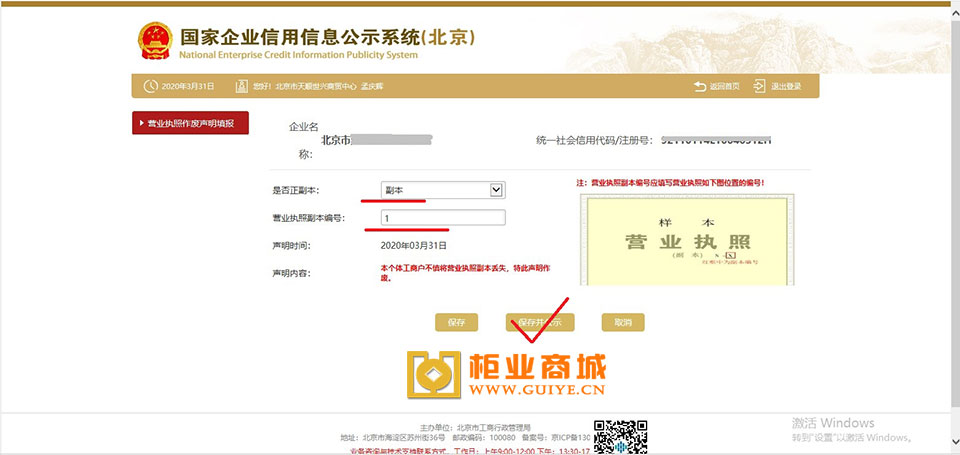Click the 国家企业信用信息公示系统 title

[x=327, y=37]
